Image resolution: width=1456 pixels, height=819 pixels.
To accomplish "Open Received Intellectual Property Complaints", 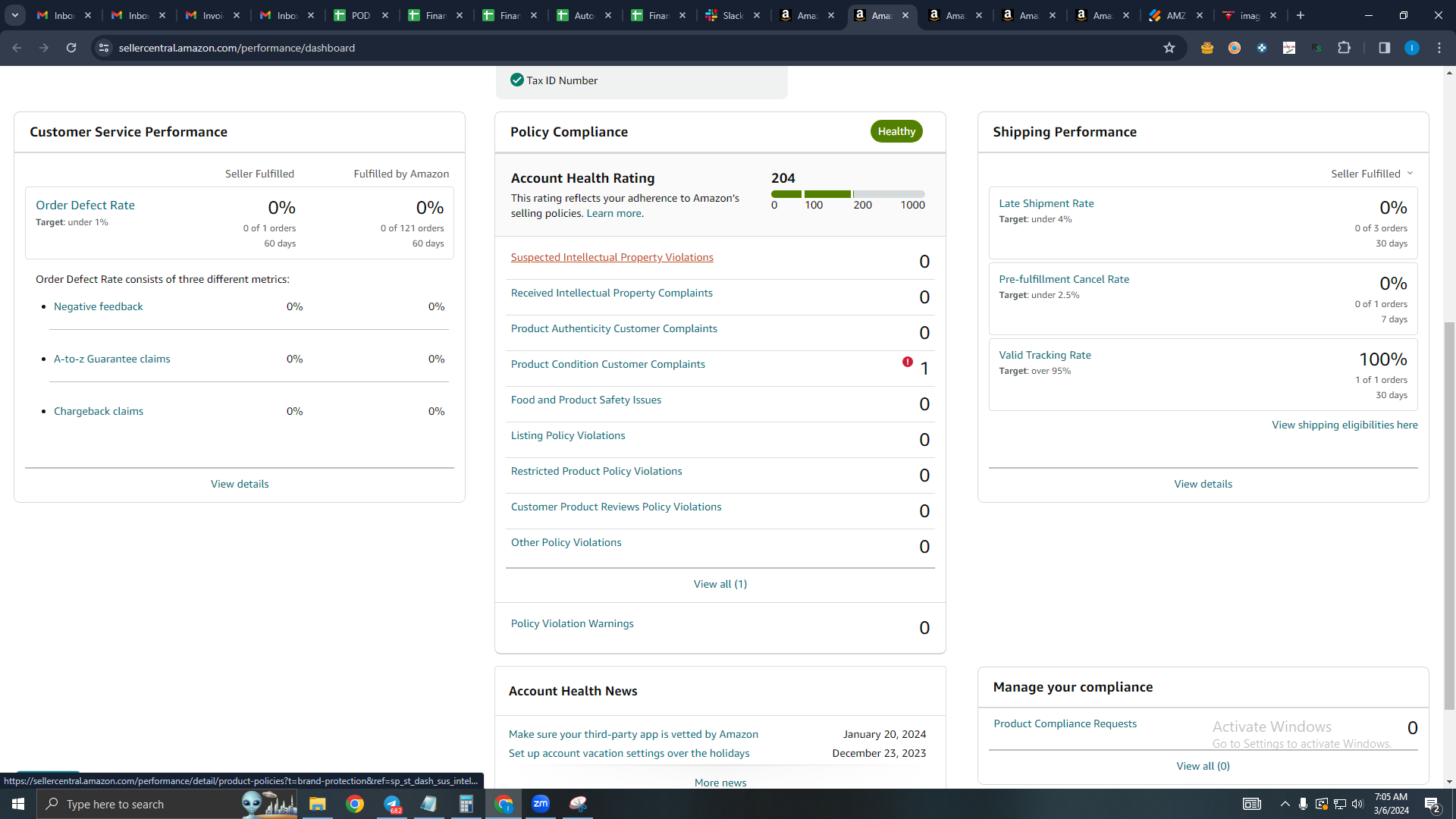I will point(612,293).
